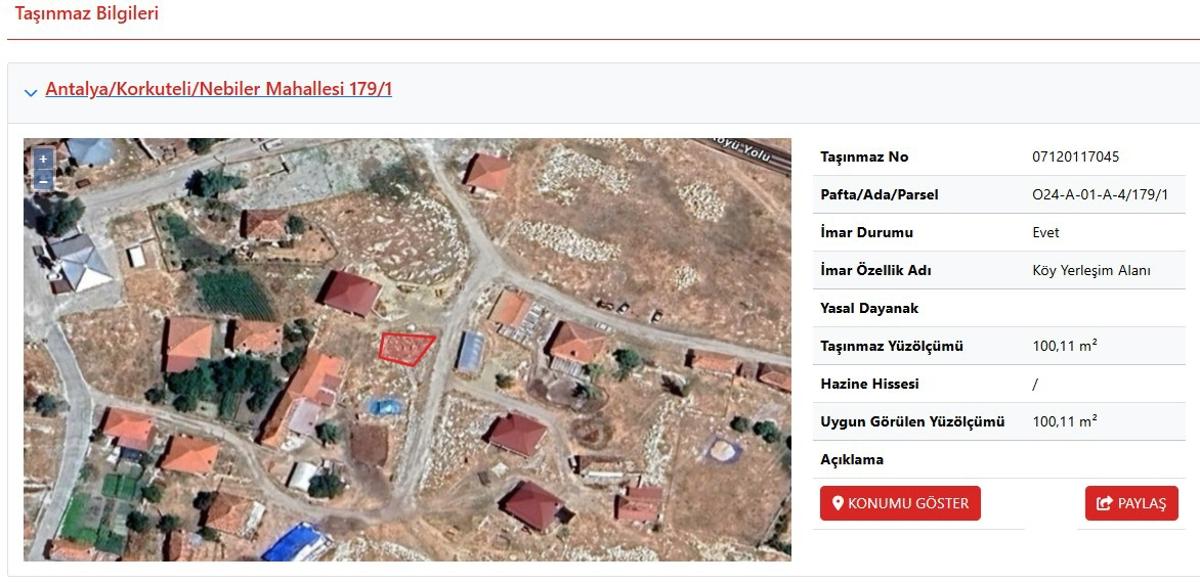This screenshot has width=1200, height=583.
Task: Select the Uygun Görülen Yüzölçümü label
Action: click(x=912, y=422)
